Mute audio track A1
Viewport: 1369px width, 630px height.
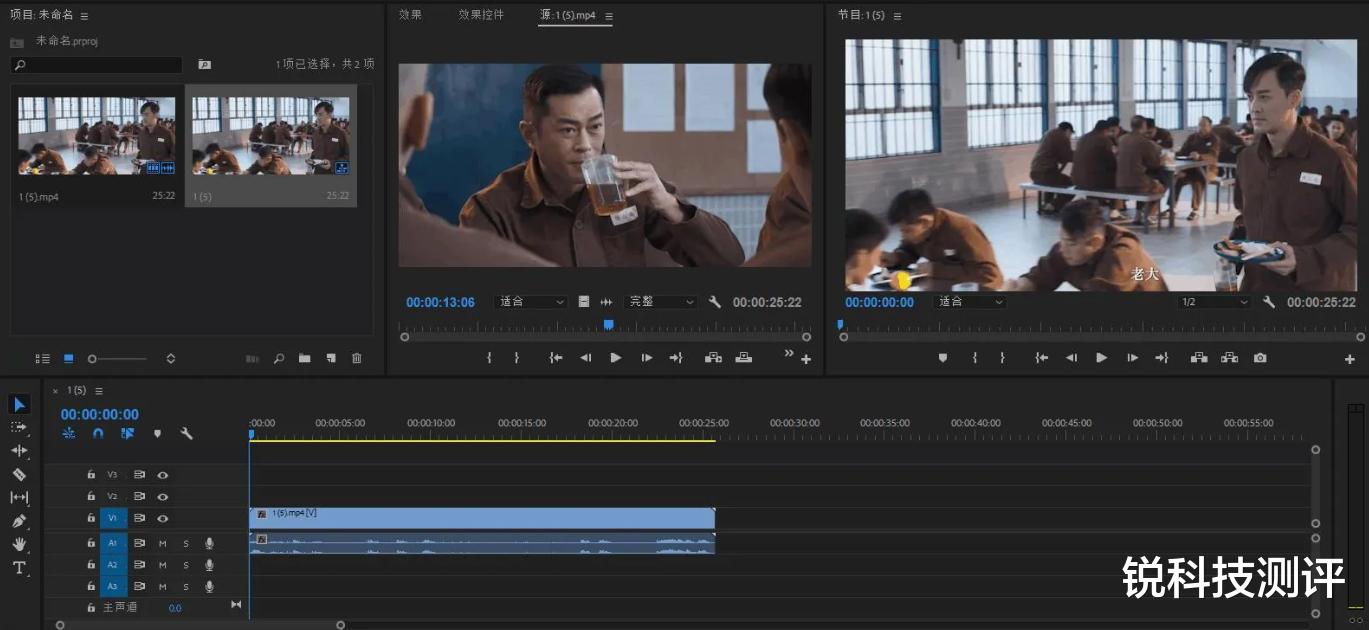162,543
